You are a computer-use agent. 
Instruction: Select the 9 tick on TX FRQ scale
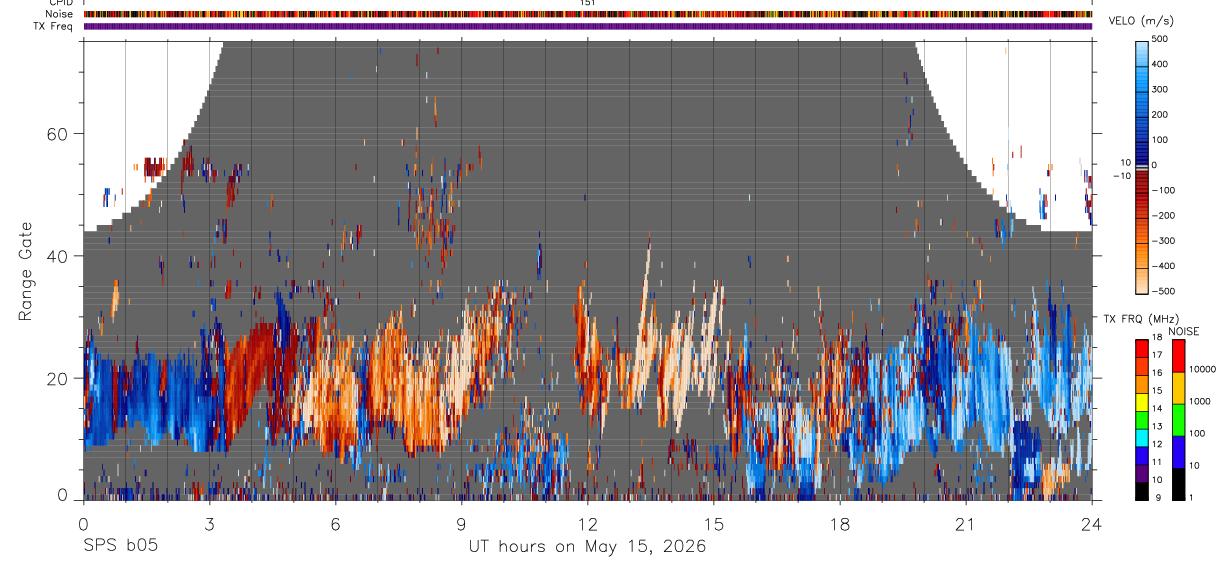[1157, 497]
